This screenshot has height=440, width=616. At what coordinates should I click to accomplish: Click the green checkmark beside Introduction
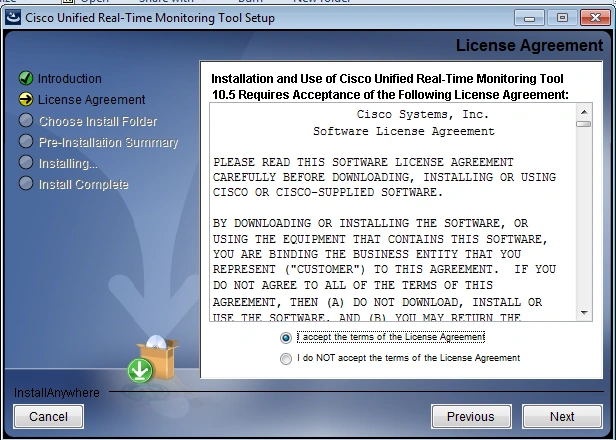[26, 78]
